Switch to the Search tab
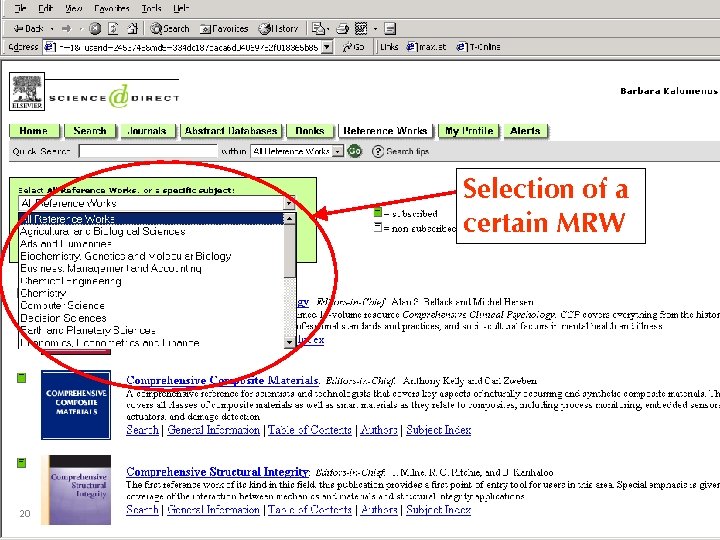Image resolution: width=720 pixels, height=540 pixels. (x=90, y=131)
